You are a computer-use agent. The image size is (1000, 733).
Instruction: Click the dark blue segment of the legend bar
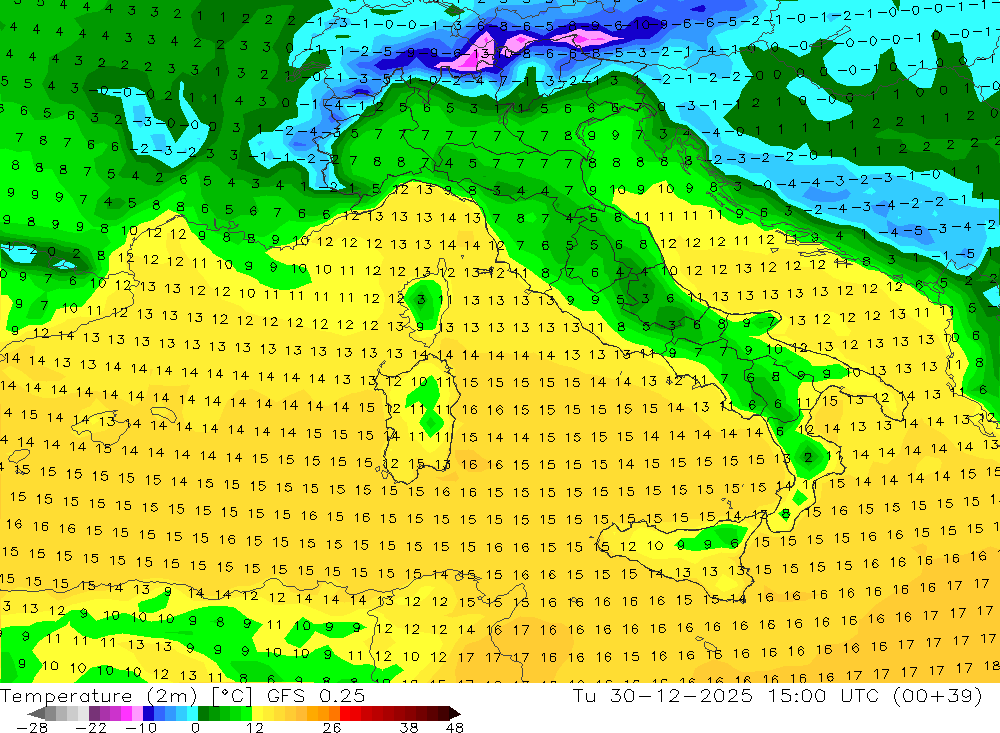148,713
